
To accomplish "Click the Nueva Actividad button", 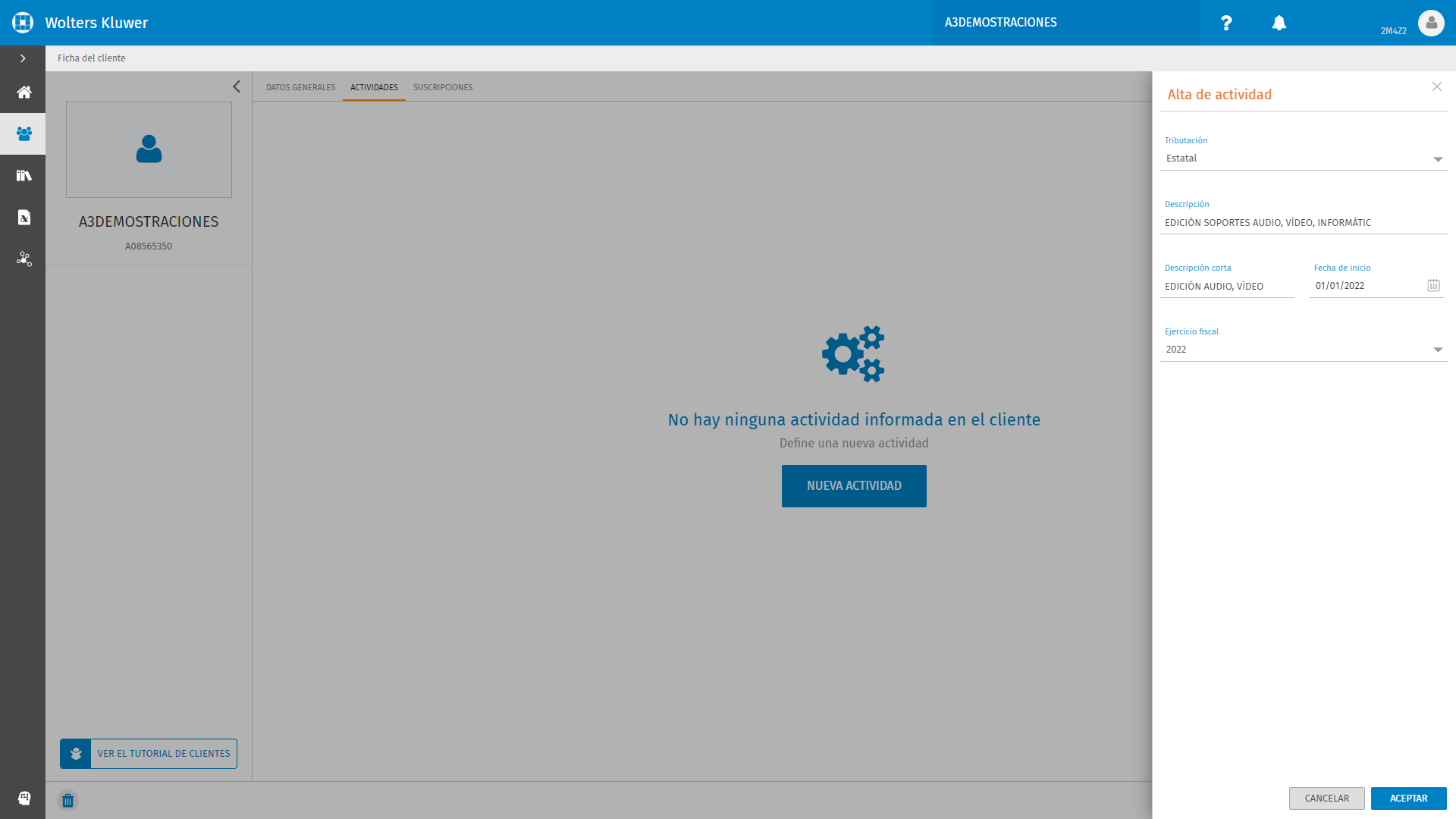I will click(854, 486).
